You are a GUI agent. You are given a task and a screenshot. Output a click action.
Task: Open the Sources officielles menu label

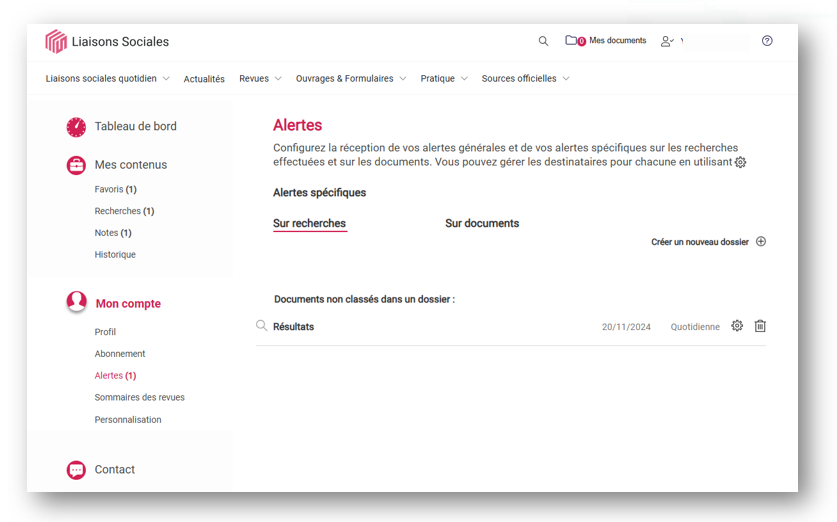(x=519, y=78)
